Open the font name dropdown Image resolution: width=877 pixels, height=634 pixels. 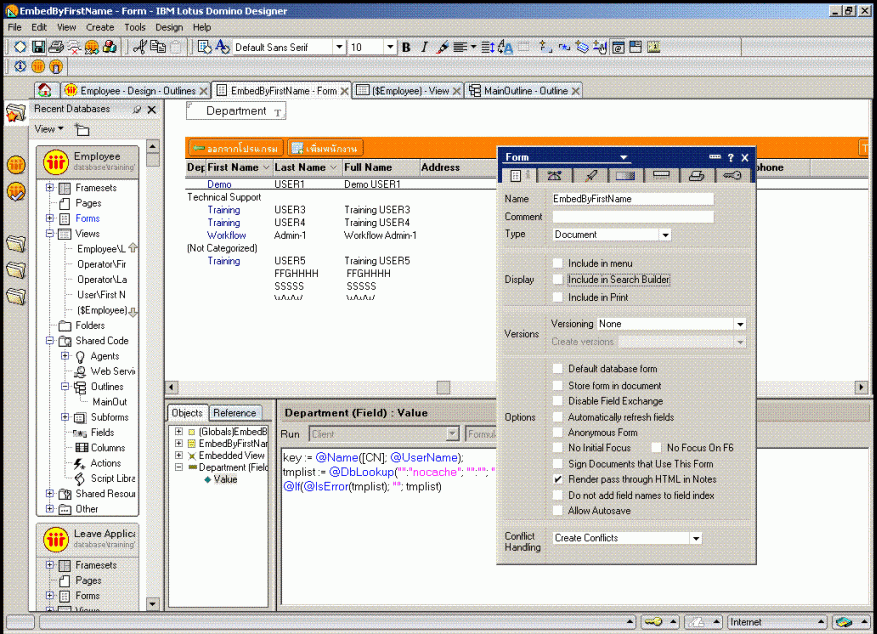tap(339, 47)
